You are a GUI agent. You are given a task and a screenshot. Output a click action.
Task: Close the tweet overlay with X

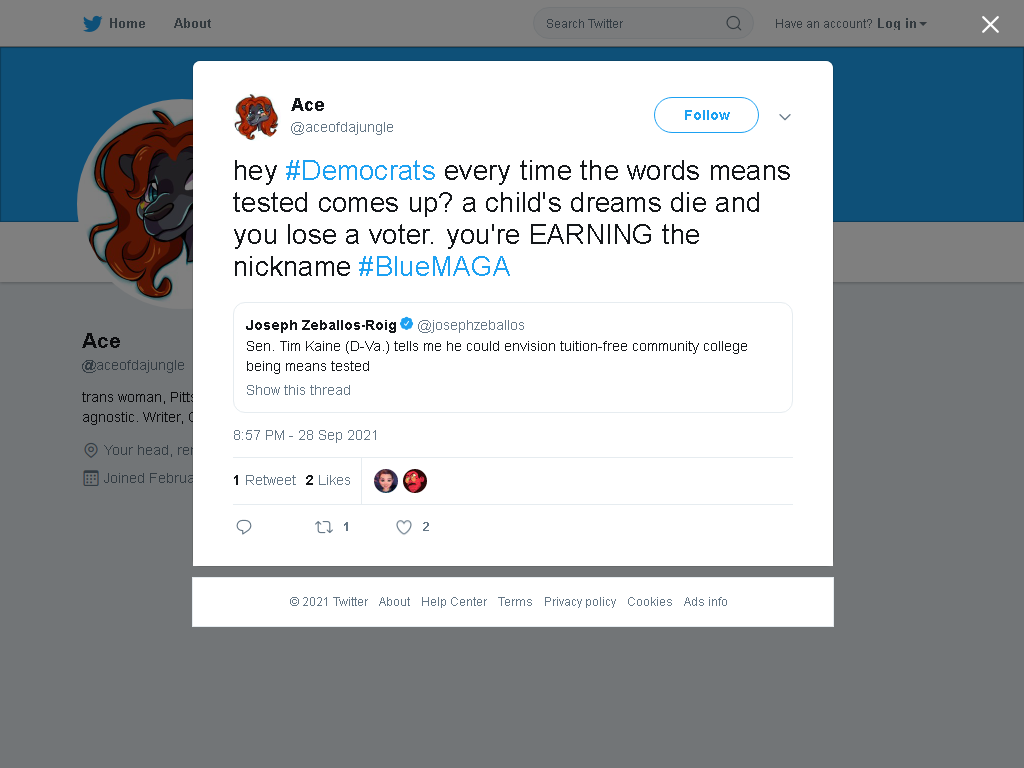[x=990, y=24]
